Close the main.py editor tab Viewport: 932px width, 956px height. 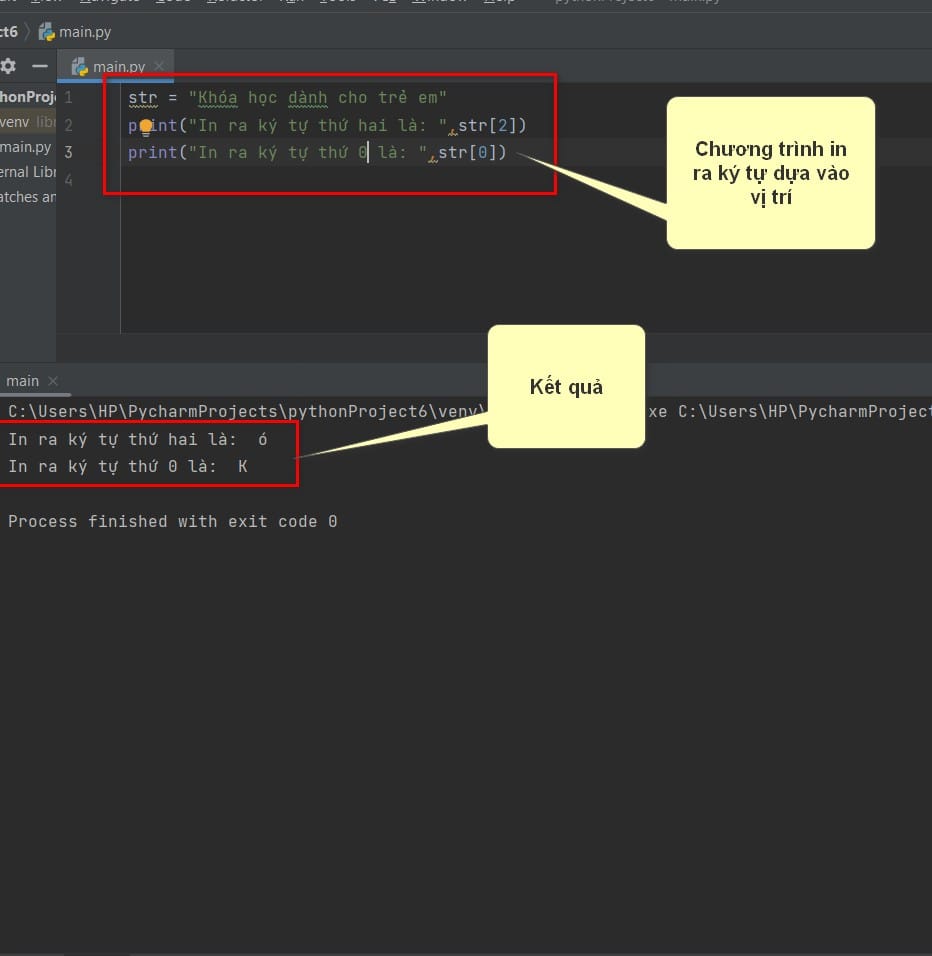159,67
